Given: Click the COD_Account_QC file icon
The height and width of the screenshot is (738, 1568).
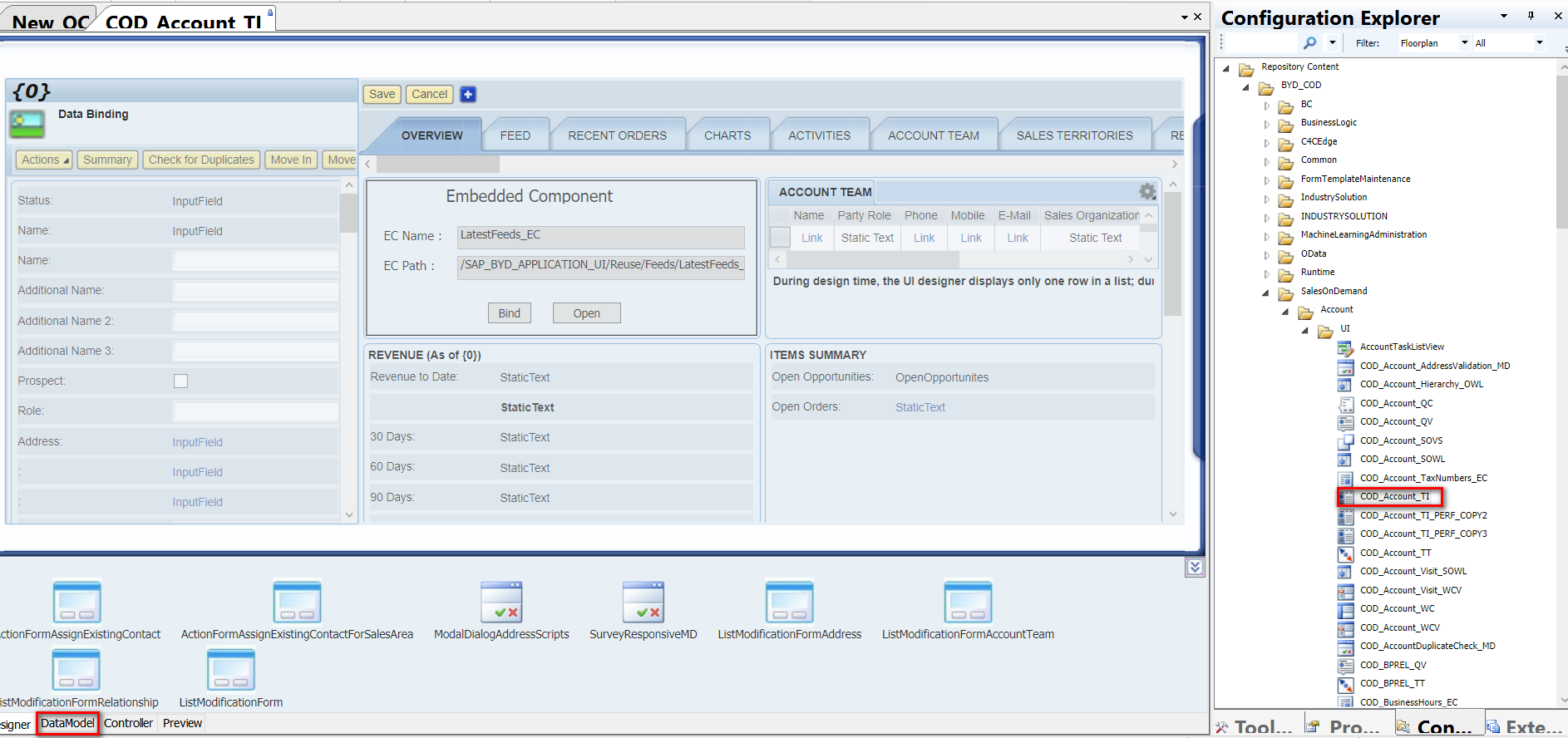Looking at the screenshot, I should tap(1345, 404).
